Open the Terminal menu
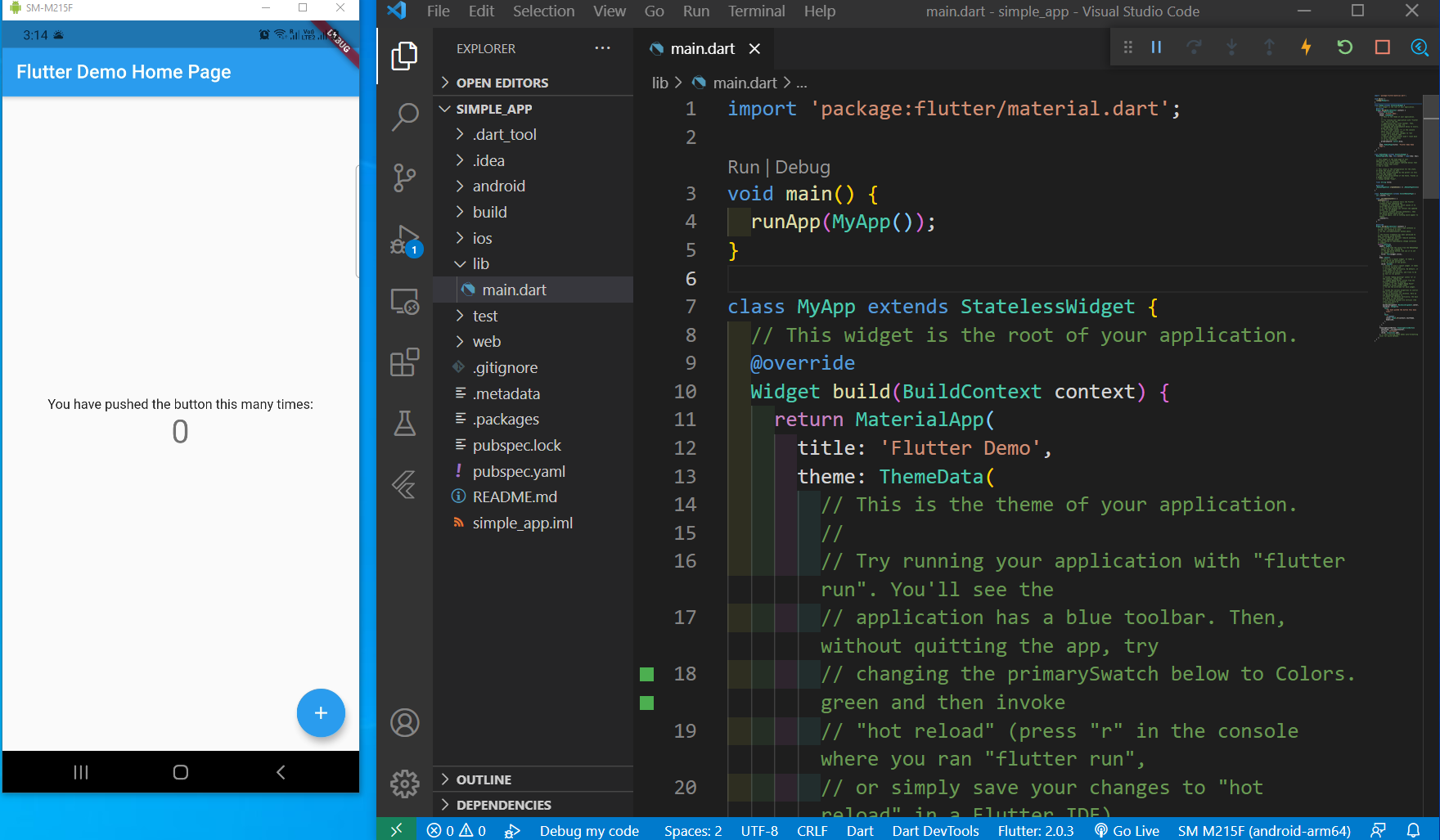1440x840 pixels. (756, 11)
